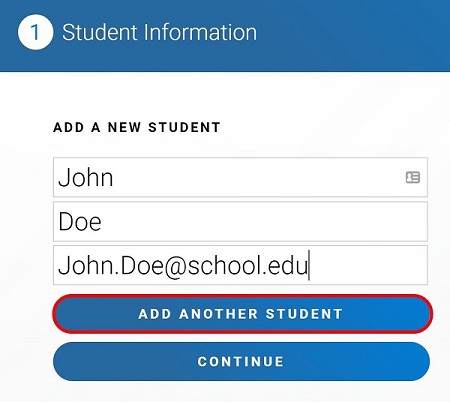Click the Student Information heading text
This screenshot has height=402, width=450.
coord(159,32)
